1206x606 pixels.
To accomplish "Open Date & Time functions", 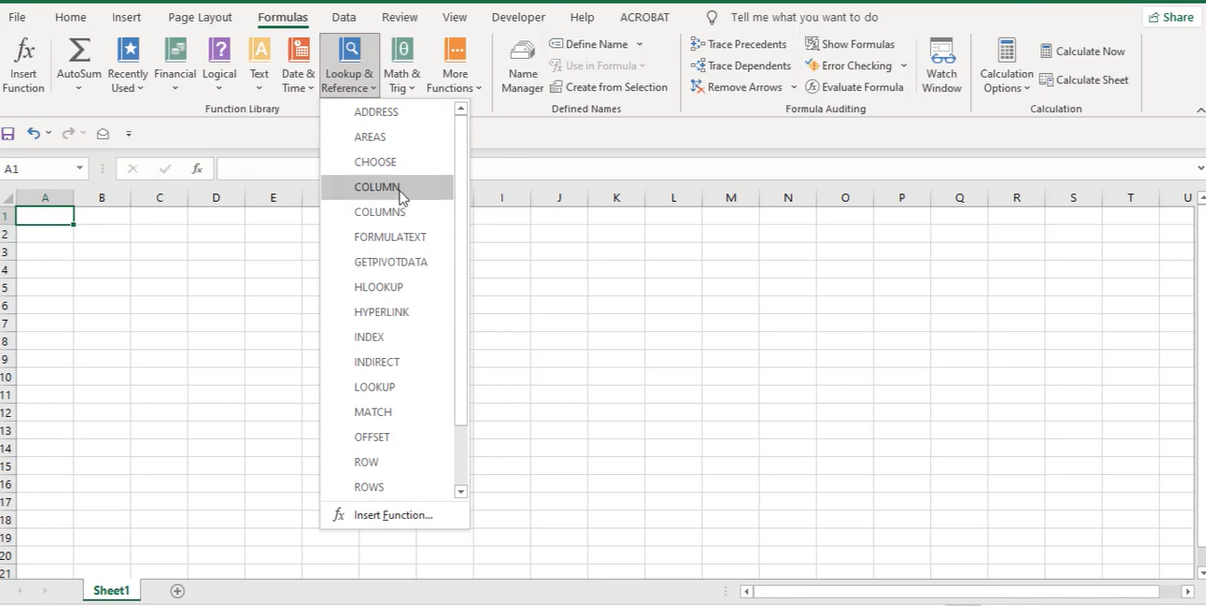I will 298,66.
